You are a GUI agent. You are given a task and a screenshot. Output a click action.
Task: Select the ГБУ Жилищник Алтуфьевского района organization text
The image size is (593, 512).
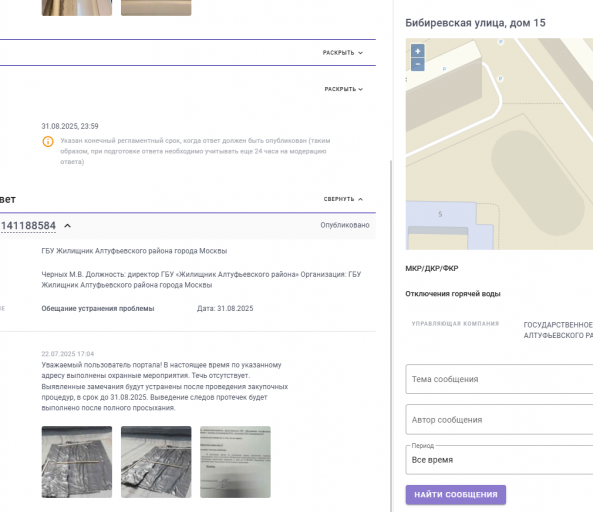tap(134, 251)
